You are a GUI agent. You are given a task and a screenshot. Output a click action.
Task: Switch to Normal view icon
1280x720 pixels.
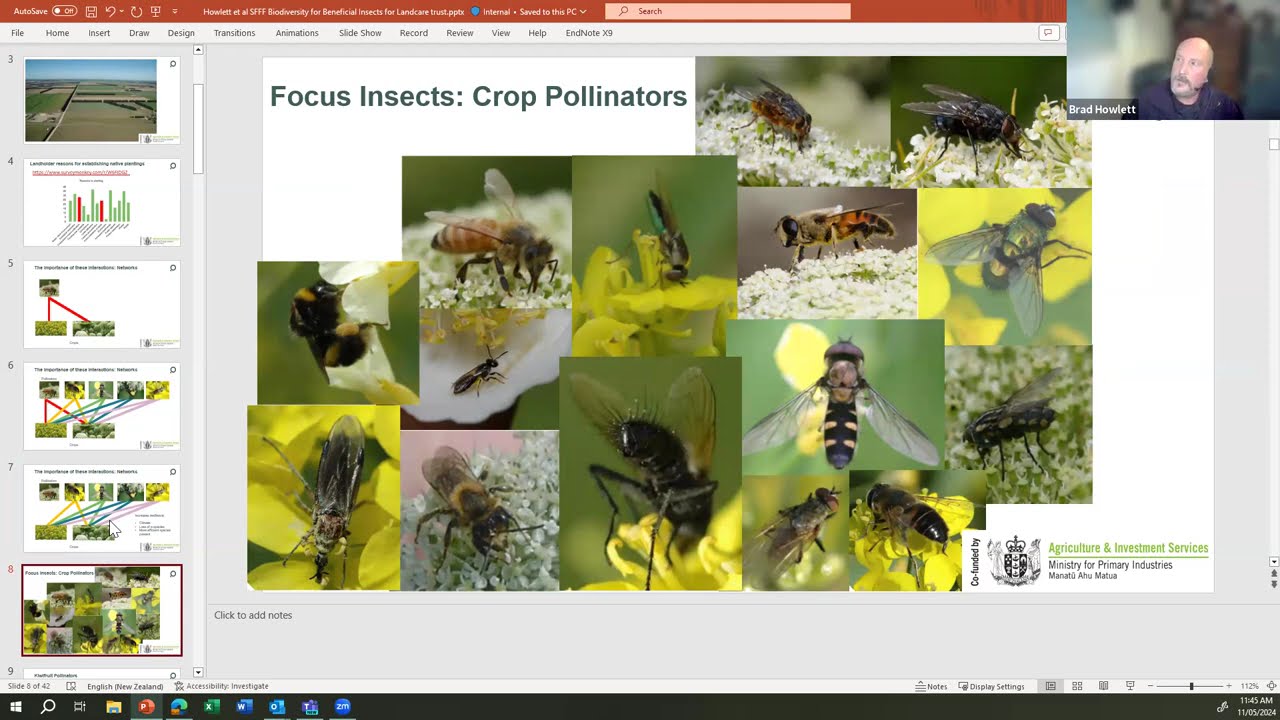pyautogui.click(x=1051, y=686)
